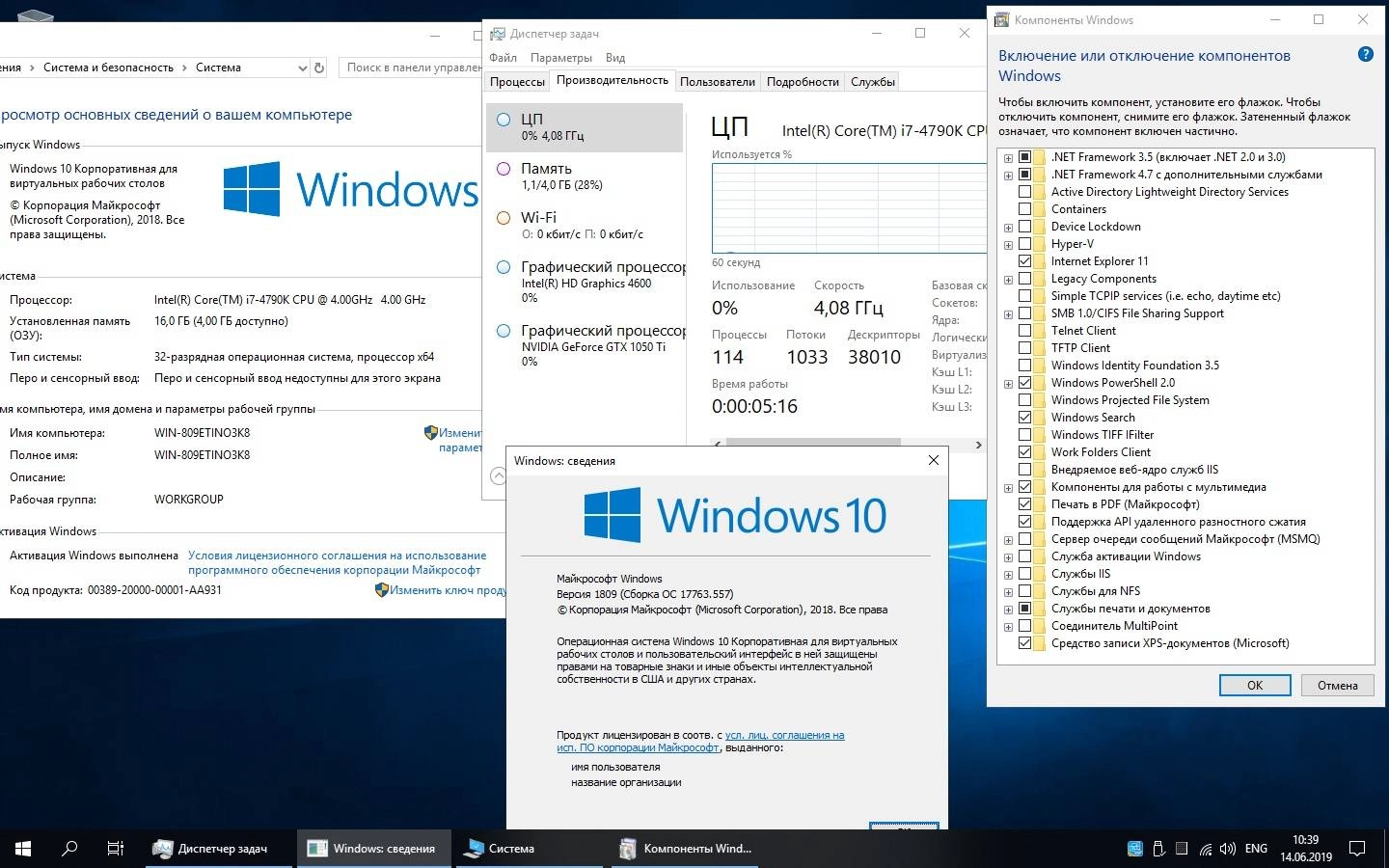Screen dimensions: 1389x868
Task: Click the Task Manager title bar icon
Action: (x=498, y=34)
